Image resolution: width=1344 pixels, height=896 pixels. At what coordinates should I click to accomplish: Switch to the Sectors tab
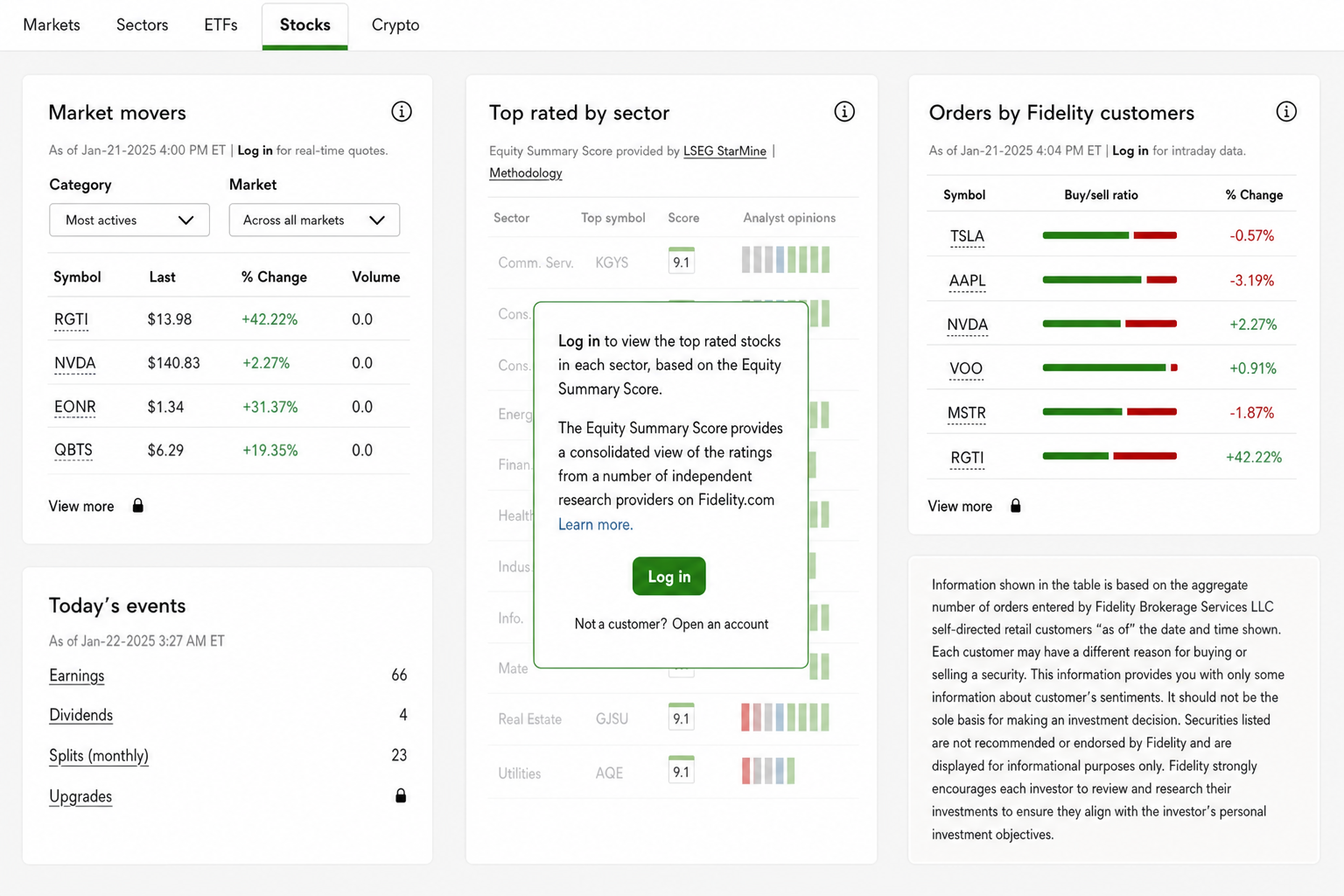[x=142, y=24]
